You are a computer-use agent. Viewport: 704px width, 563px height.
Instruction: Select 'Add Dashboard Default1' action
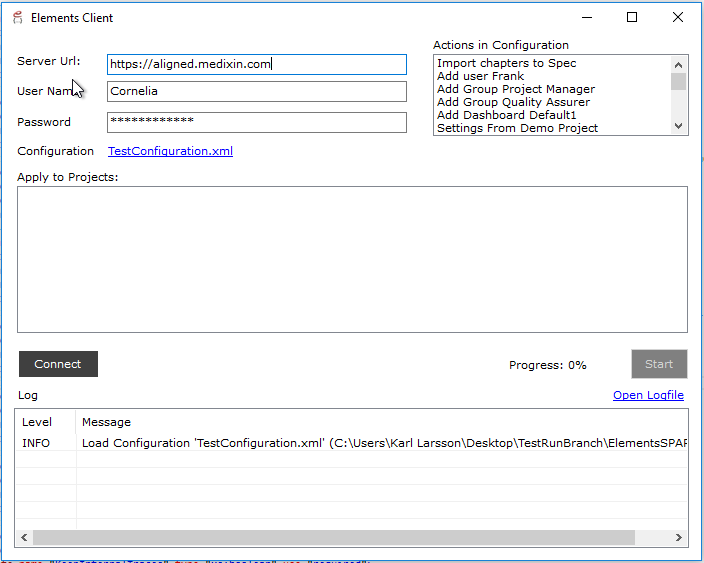coord(506,115)
